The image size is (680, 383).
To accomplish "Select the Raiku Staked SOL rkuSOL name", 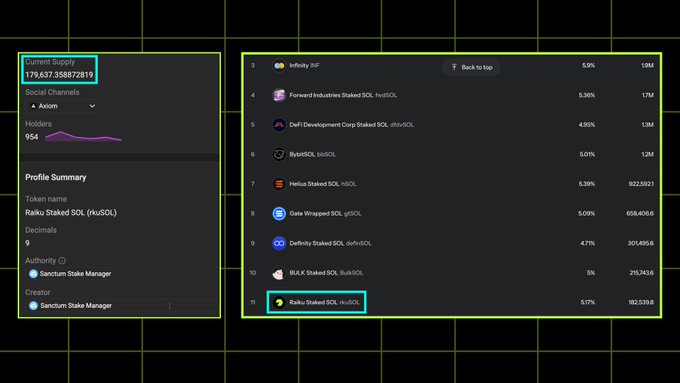I will [x=324, y=302].
